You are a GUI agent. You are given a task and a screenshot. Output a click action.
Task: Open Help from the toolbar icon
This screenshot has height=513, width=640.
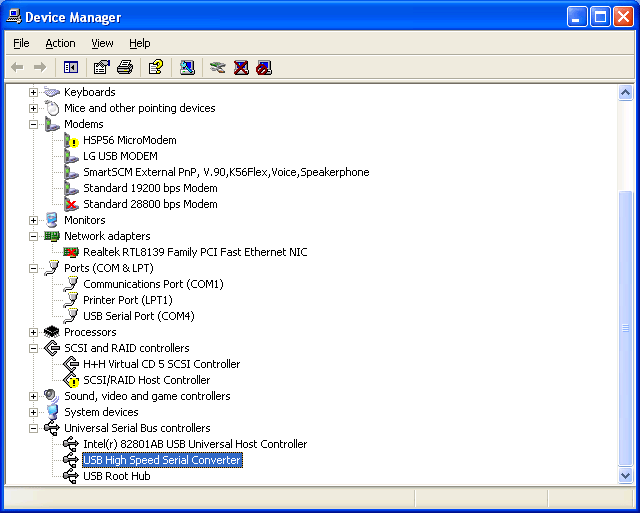tap(155, 67)
